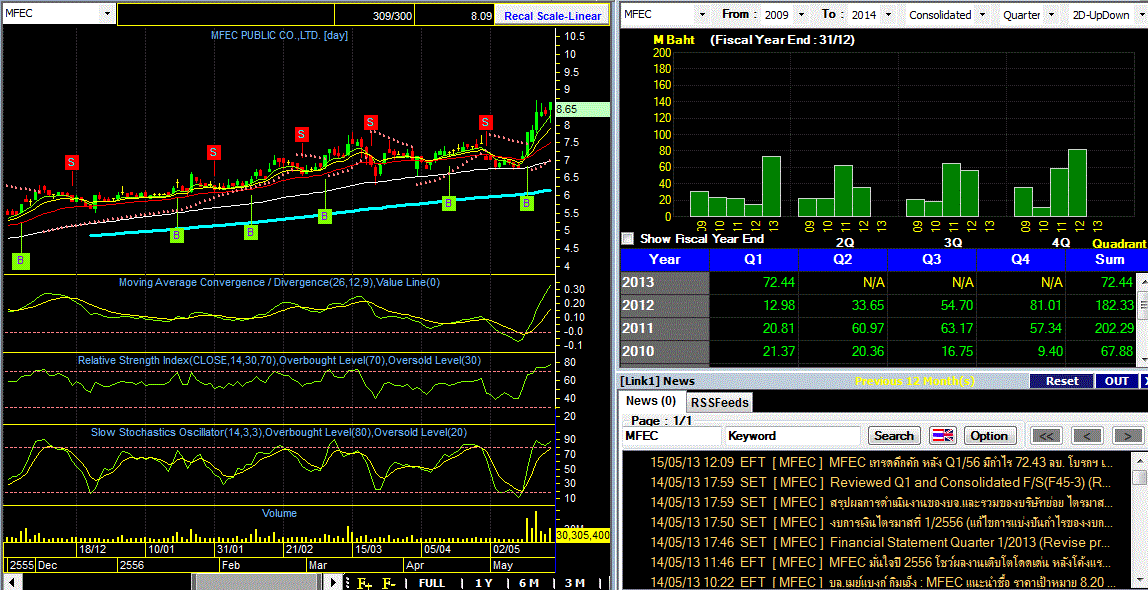The height and width of the screenshot is (590, 1148).
Task: Click the Q2 column header
Action: 843,259
